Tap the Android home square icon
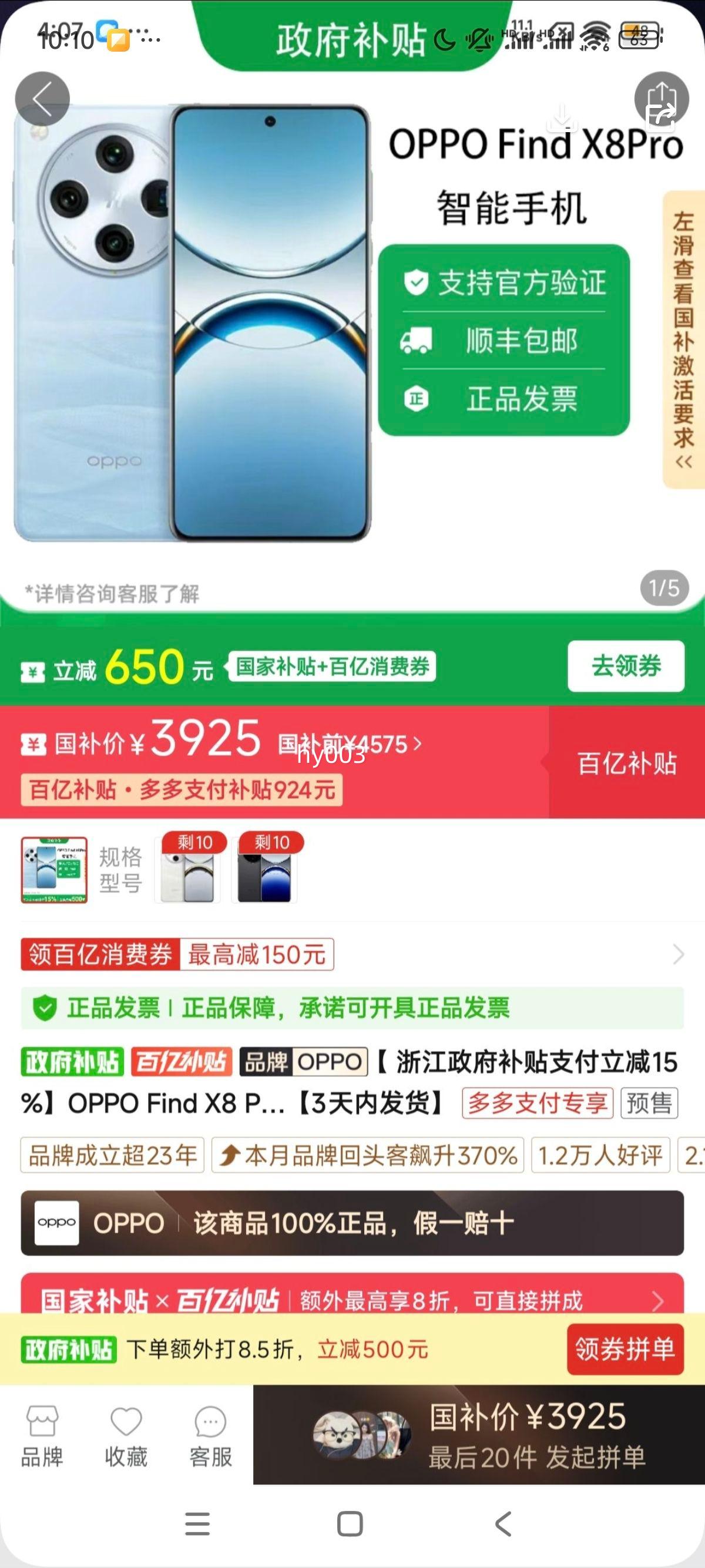Image resolution: width=705 pixels, height=1568 pixels. pos(350,1523)
